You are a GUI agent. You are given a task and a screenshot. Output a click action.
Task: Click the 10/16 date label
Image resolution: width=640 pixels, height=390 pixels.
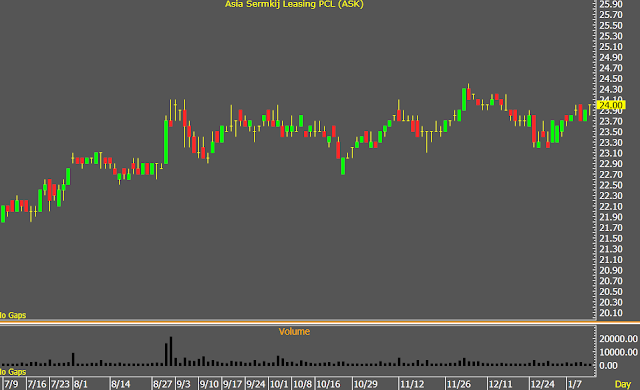328,384
